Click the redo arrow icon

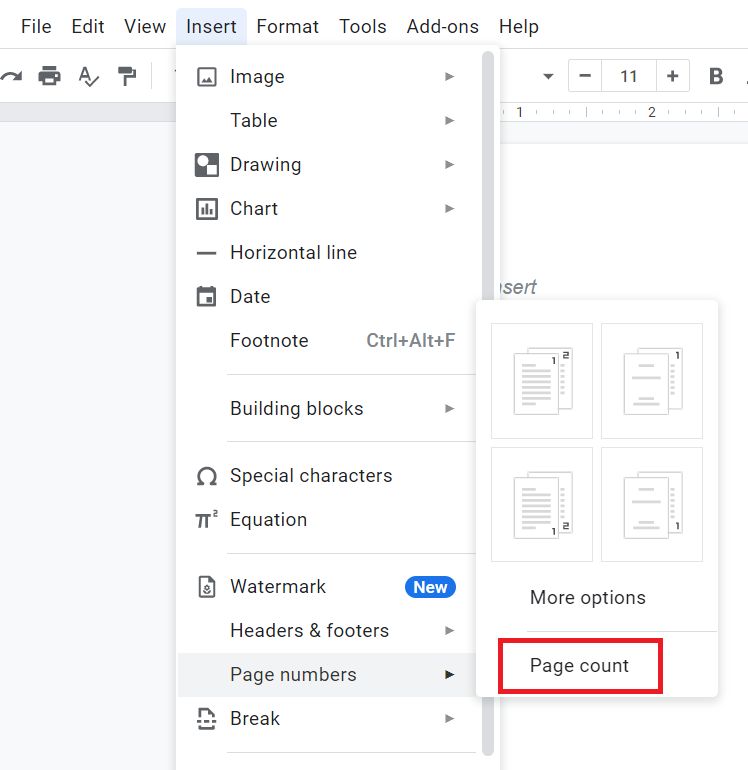point(12,76)
